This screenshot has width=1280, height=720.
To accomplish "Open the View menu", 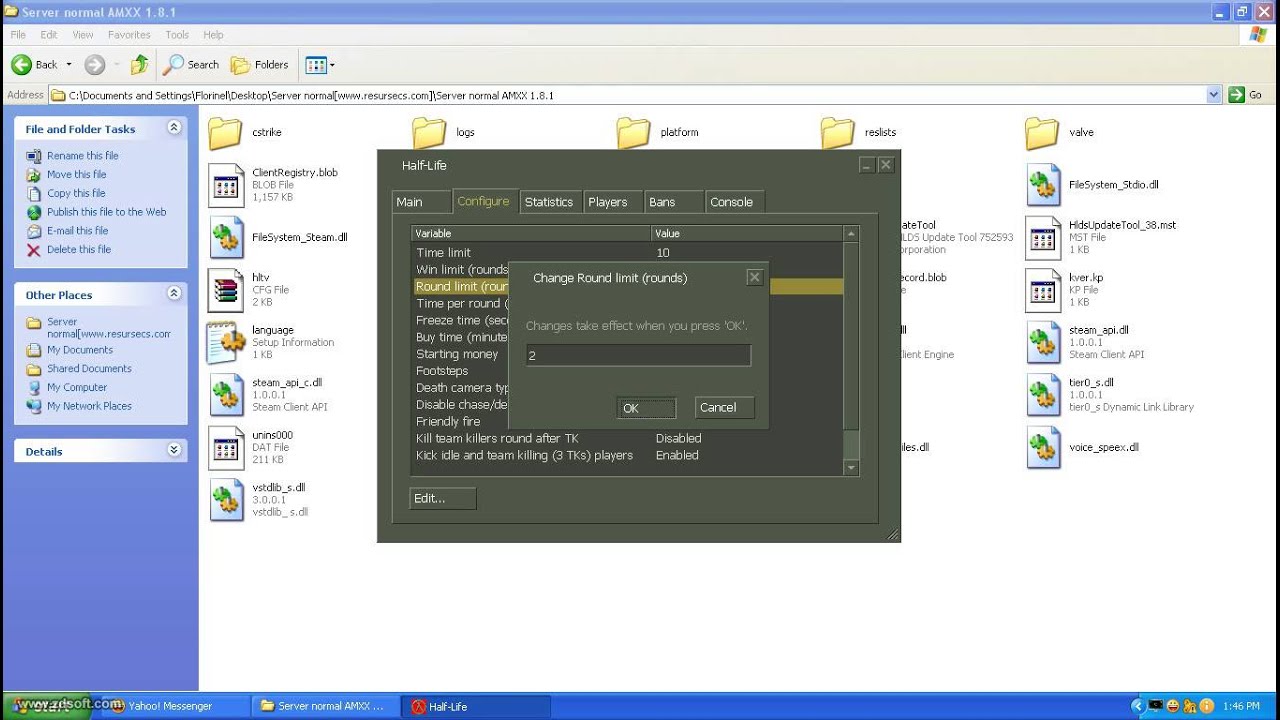I will [82, 34].
